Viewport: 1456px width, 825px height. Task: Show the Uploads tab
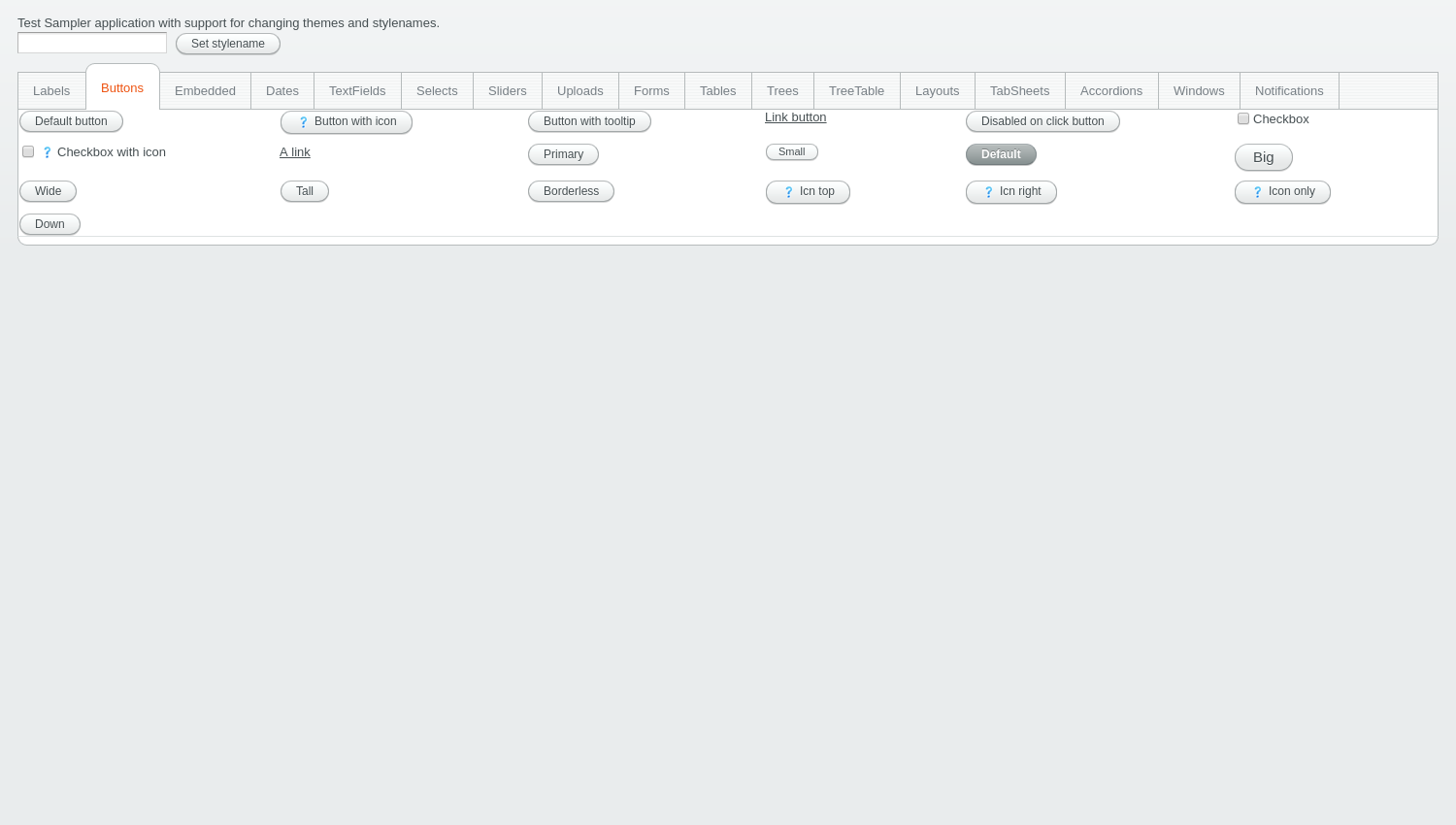point(580,91)
